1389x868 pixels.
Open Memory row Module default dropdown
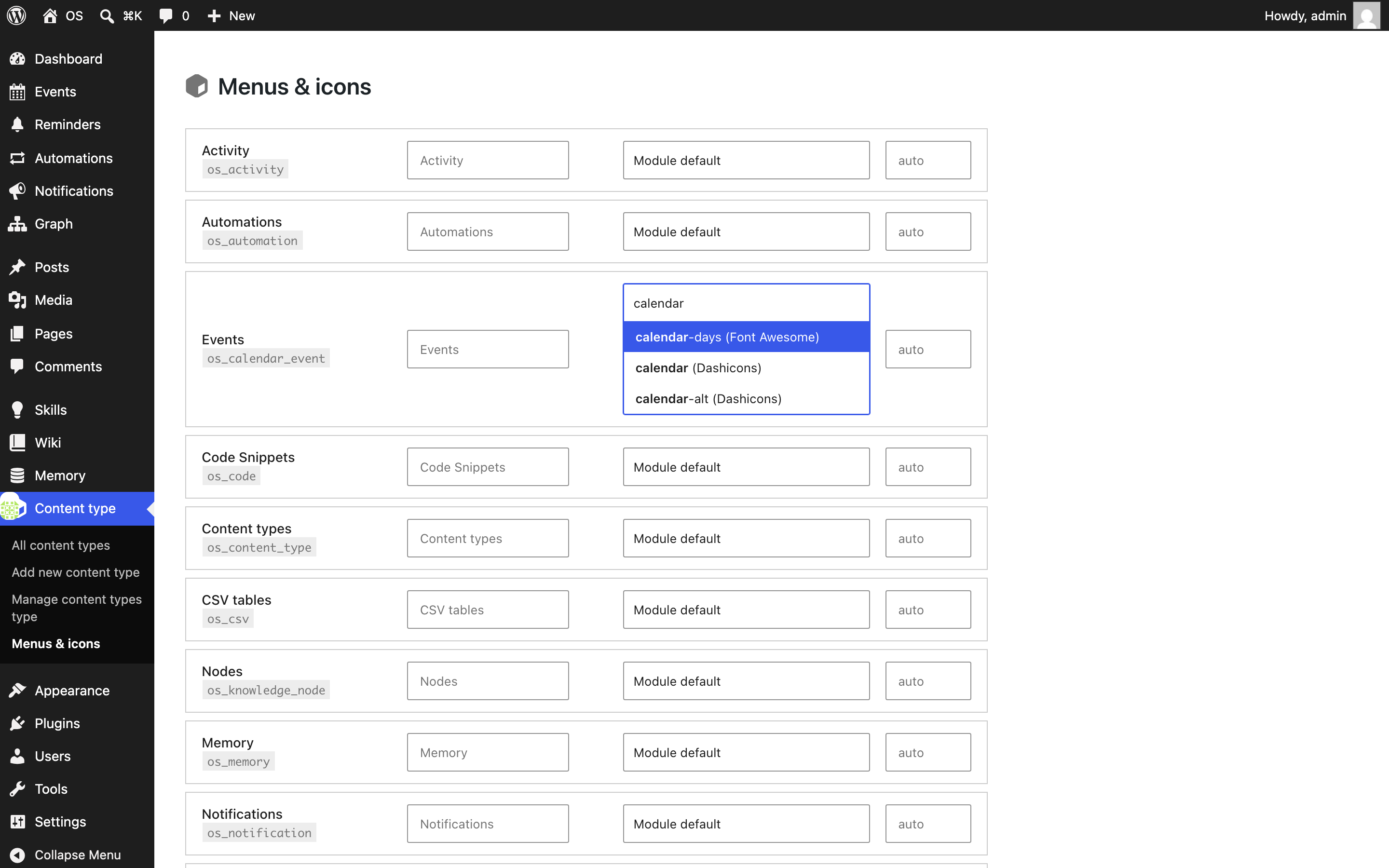[746, 752]
